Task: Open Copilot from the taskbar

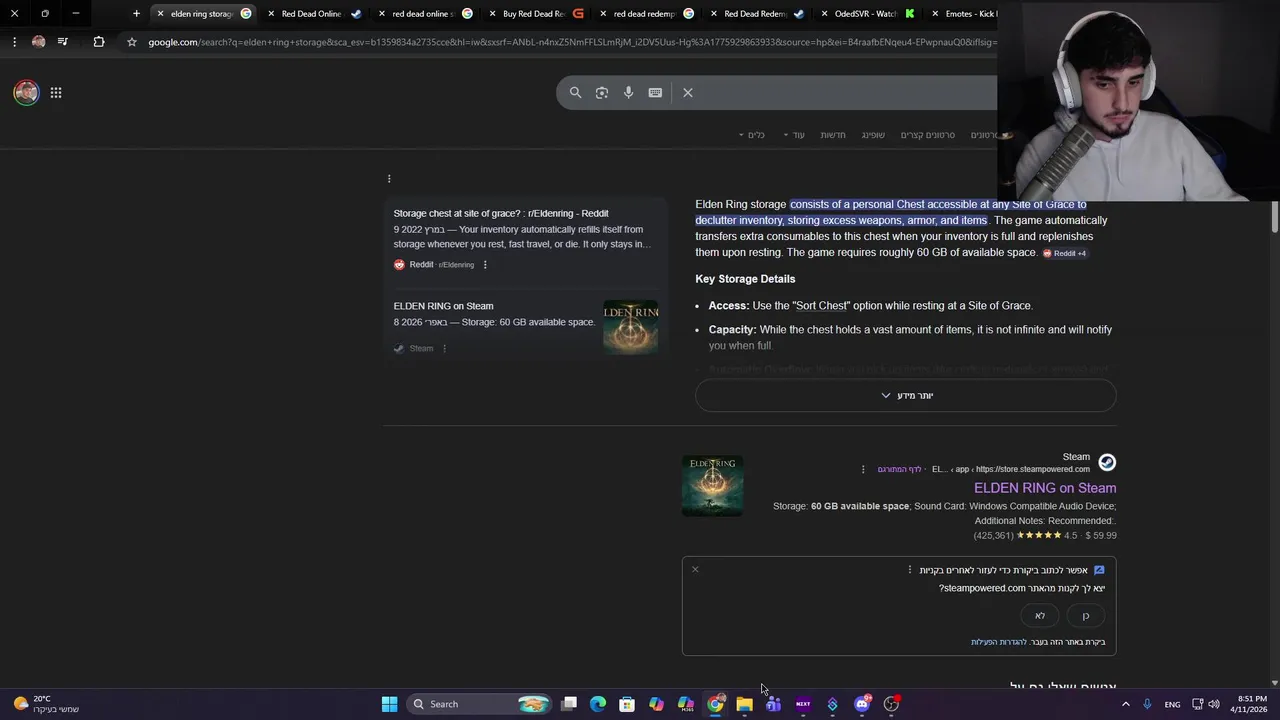Action: pyautogui.click(x=656, y=704)
